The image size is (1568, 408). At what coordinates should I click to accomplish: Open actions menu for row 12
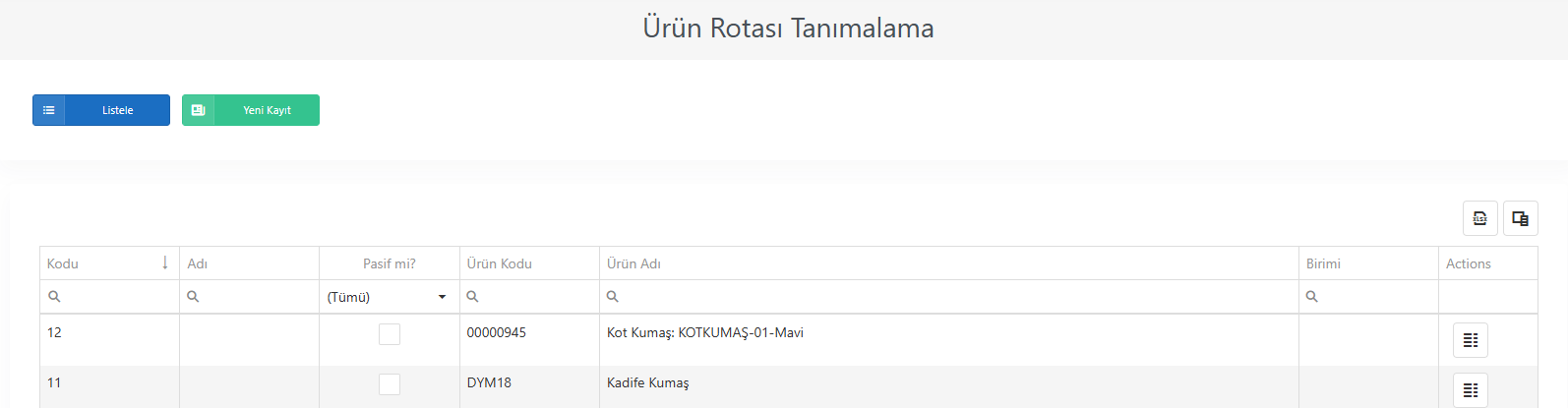[1471, 340]
